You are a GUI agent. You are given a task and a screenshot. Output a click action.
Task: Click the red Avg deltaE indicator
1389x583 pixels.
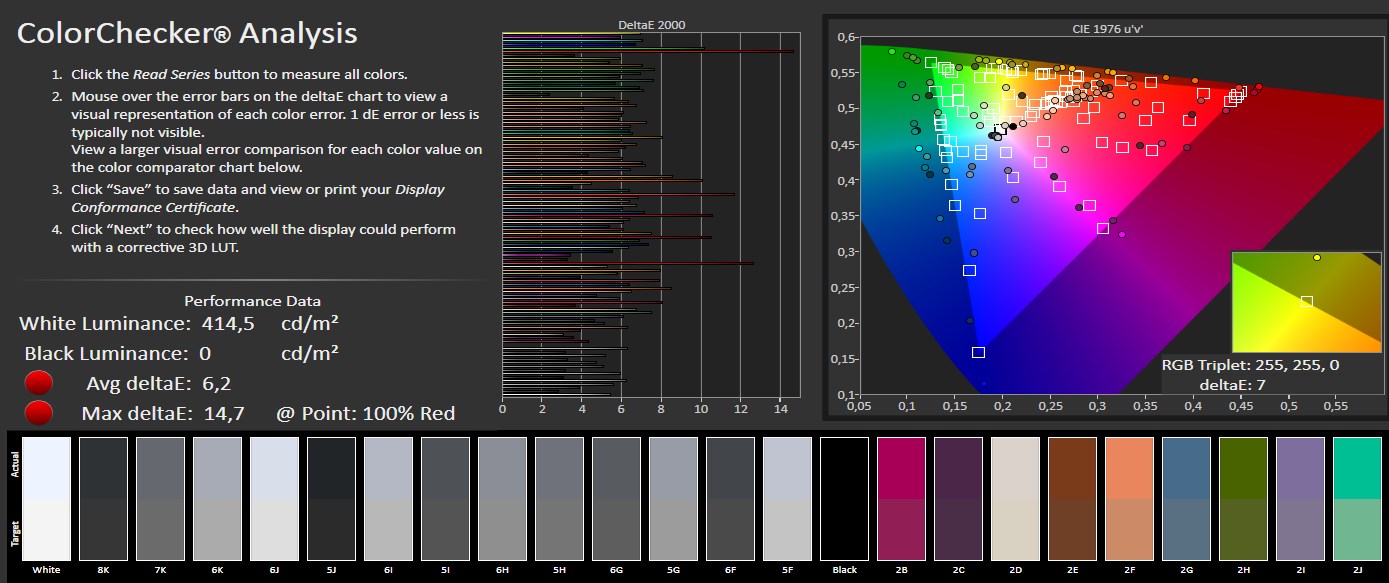tap(39, 384)
